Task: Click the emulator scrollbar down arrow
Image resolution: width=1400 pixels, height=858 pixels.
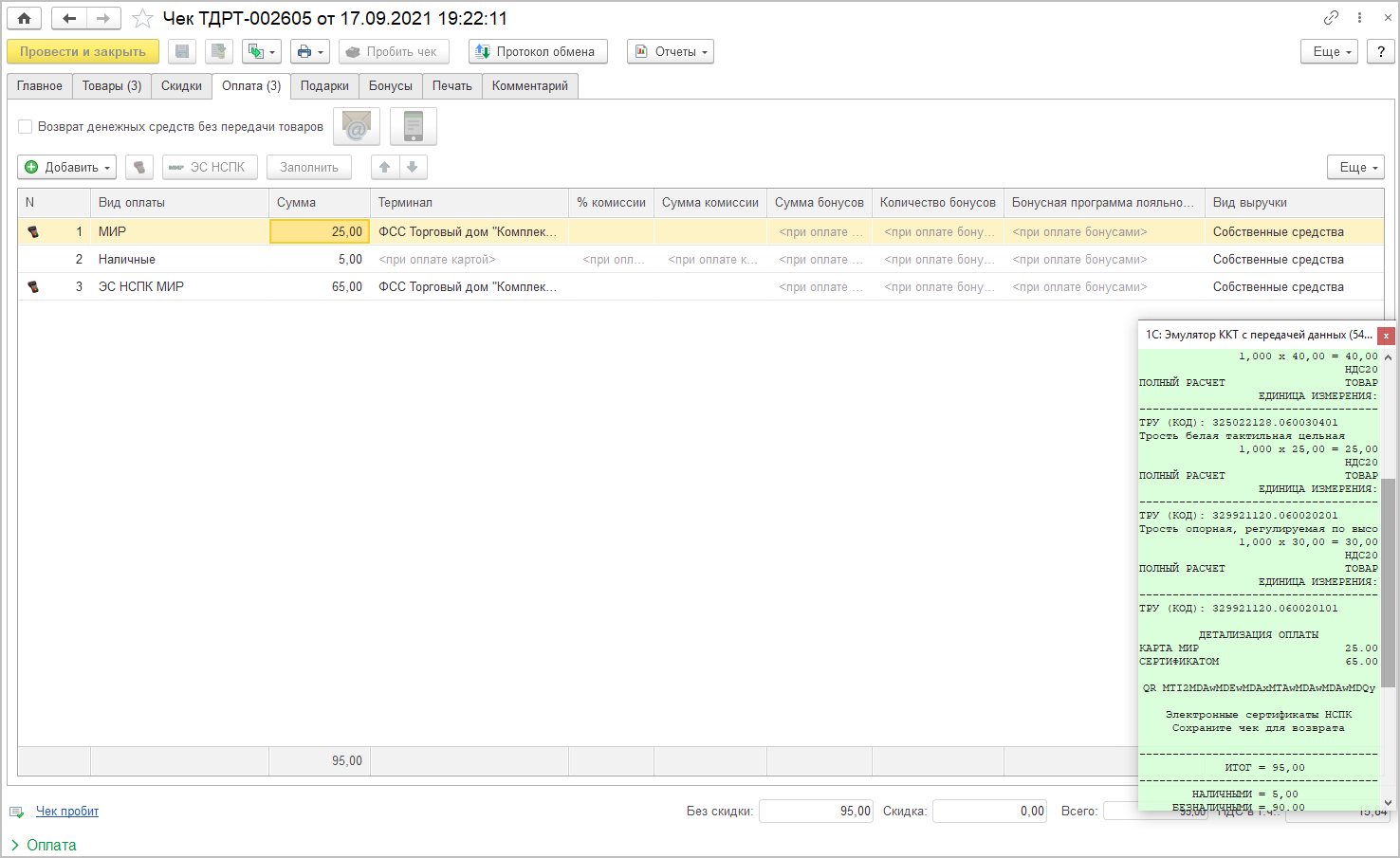Action: coord(1388,803)
